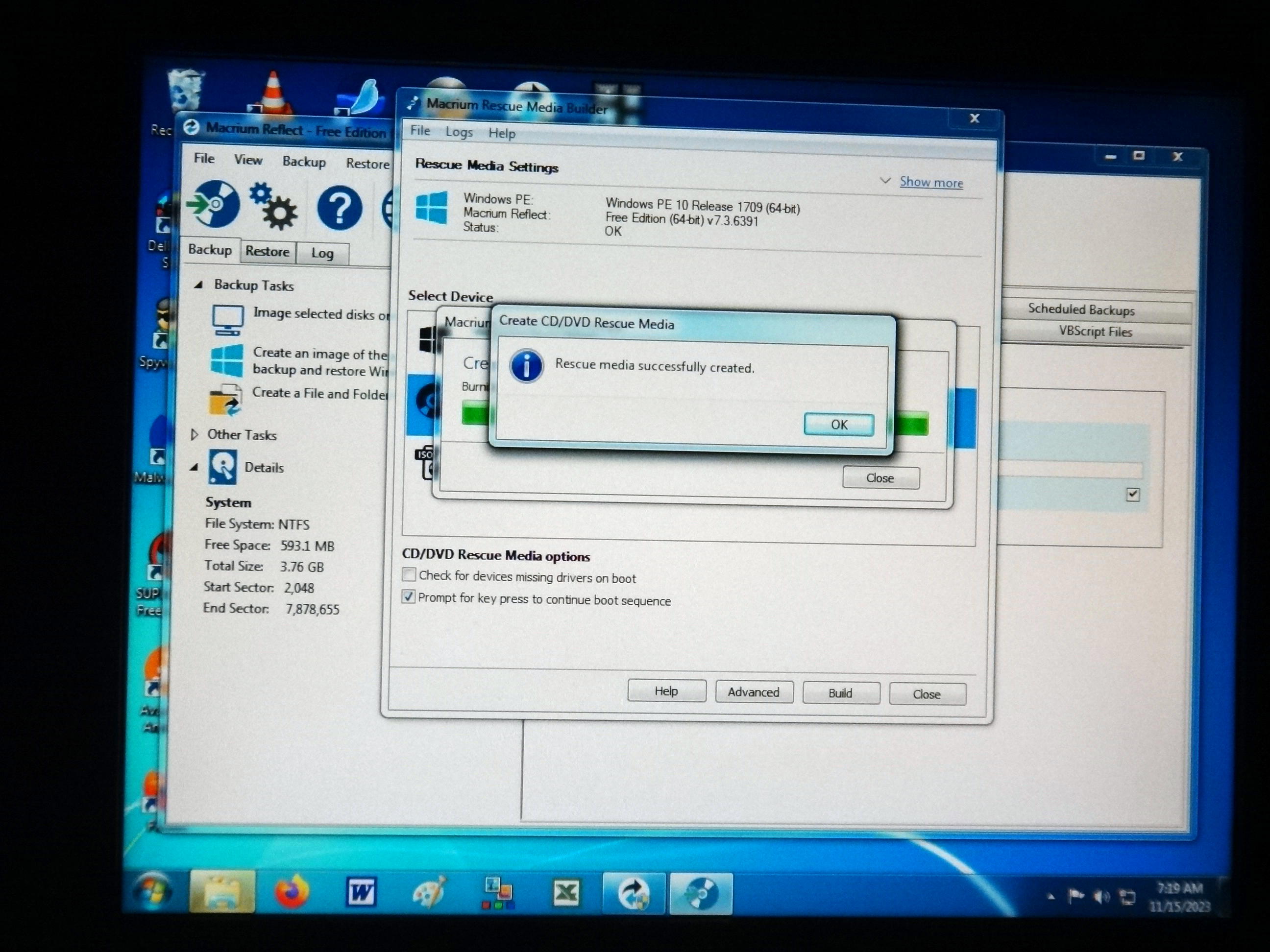
Task: Click Create a File and Folder backup task
Action: [320, 393]
